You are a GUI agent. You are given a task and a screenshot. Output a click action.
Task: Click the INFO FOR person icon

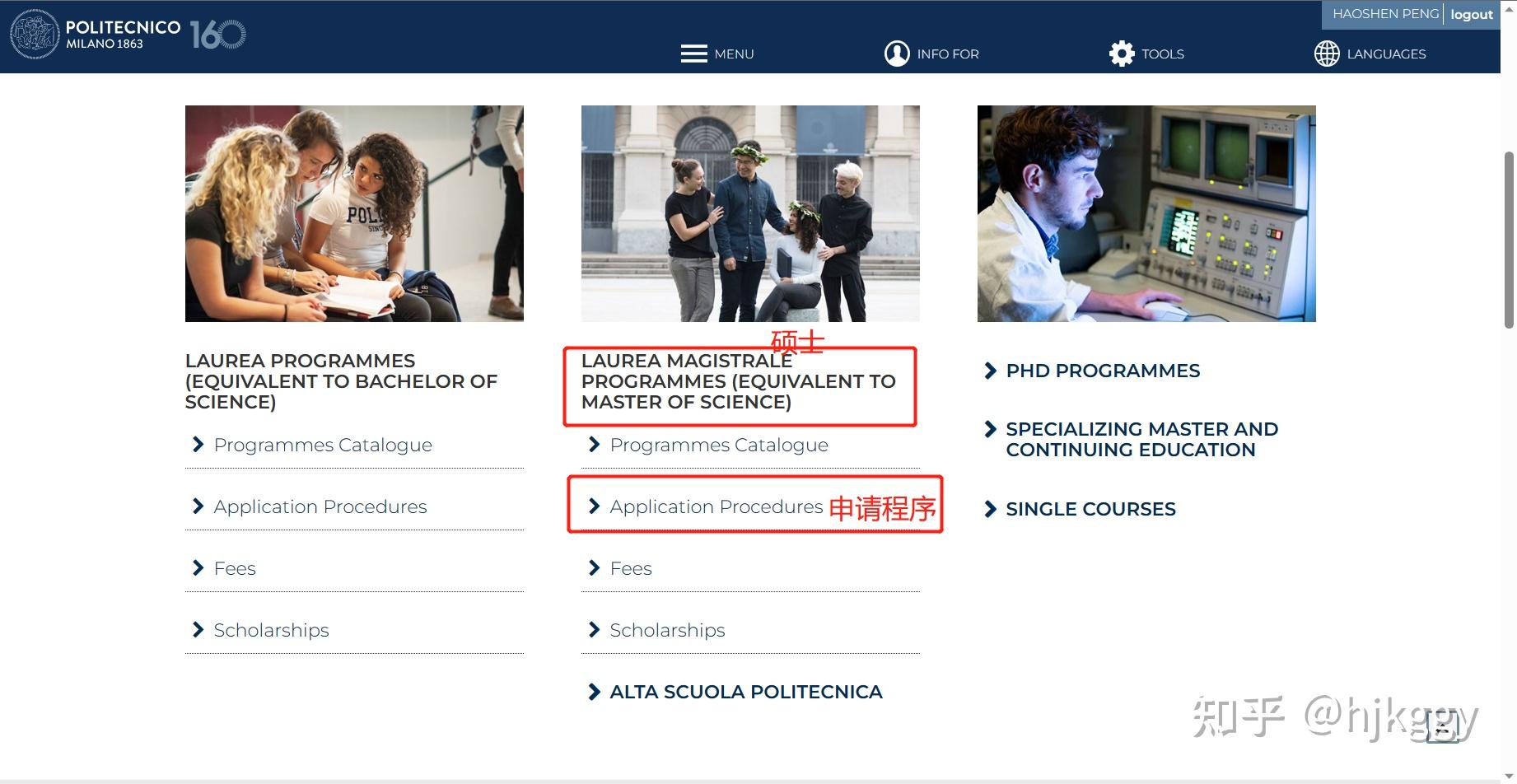click(897, 53)
